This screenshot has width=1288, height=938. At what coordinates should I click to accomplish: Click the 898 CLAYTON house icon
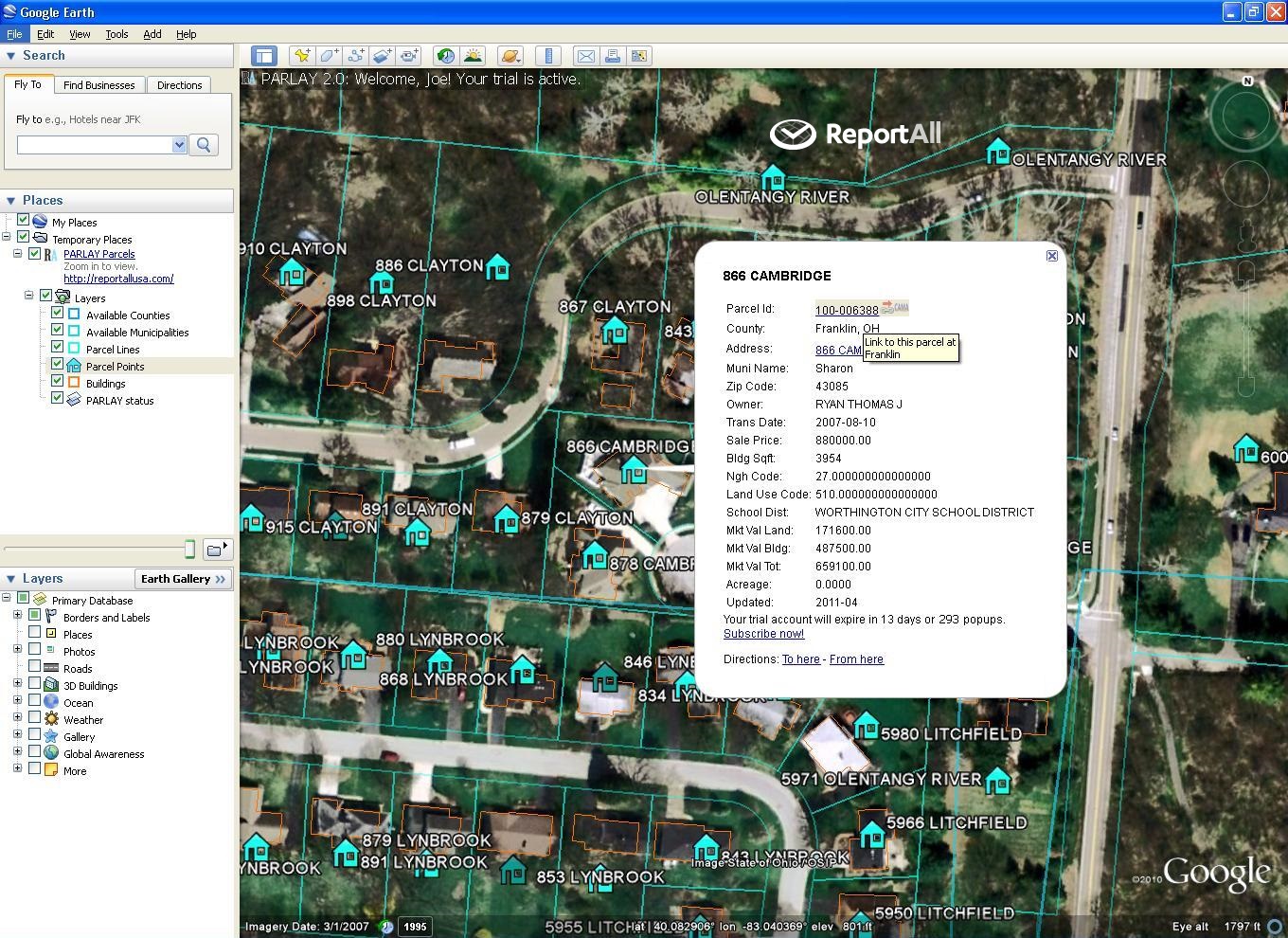[x=382, y=281]
